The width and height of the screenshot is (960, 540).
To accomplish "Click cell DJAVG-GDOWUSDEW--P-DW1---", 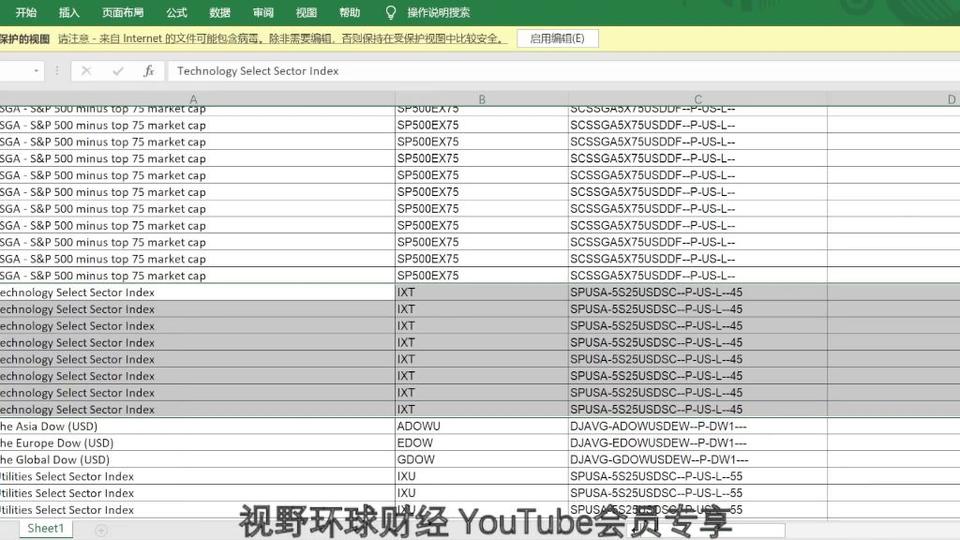I will [698, 459].
